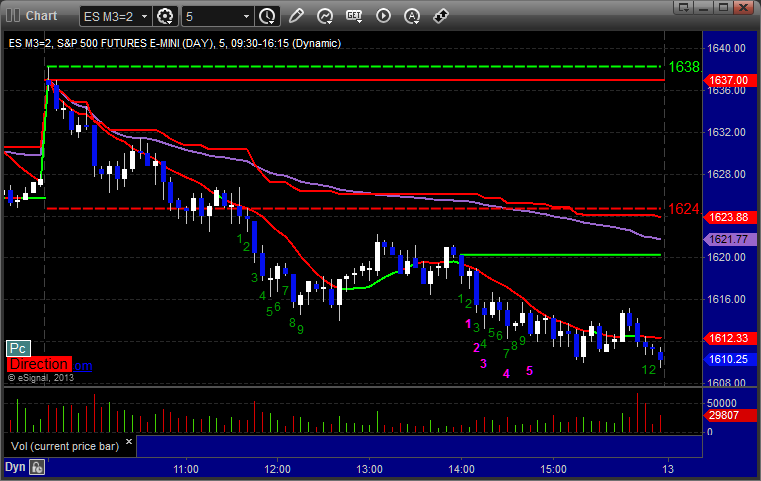Image resolution: width=761 pixels, height=481 pixels.
Task: Click the linking arrows icon
Action: (441, 16)
